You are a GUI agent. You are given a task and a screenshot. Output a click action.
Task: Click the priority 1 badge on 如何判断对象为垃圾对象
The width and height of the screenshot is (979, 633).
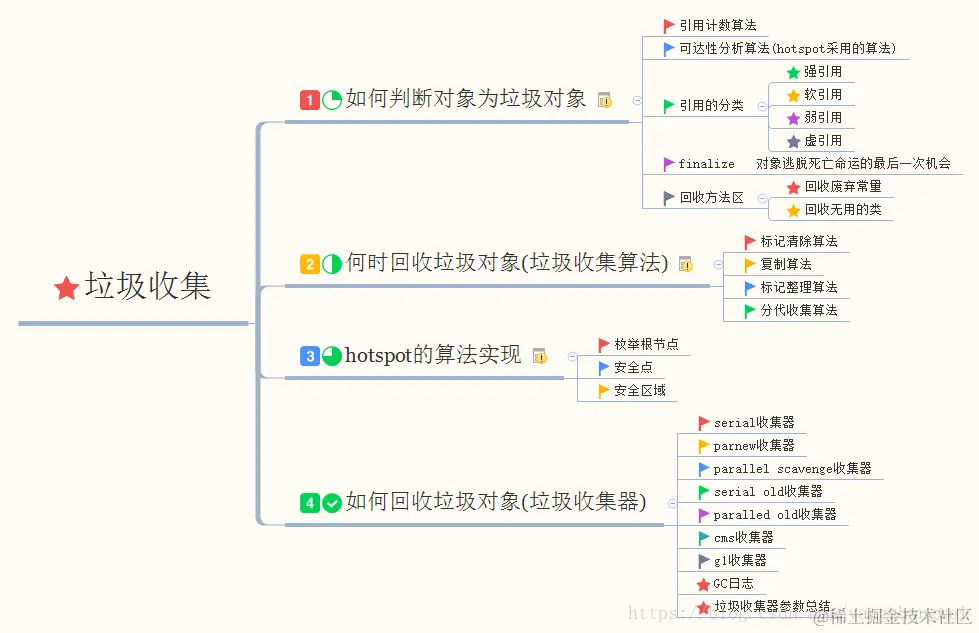[x=308, y=100]
